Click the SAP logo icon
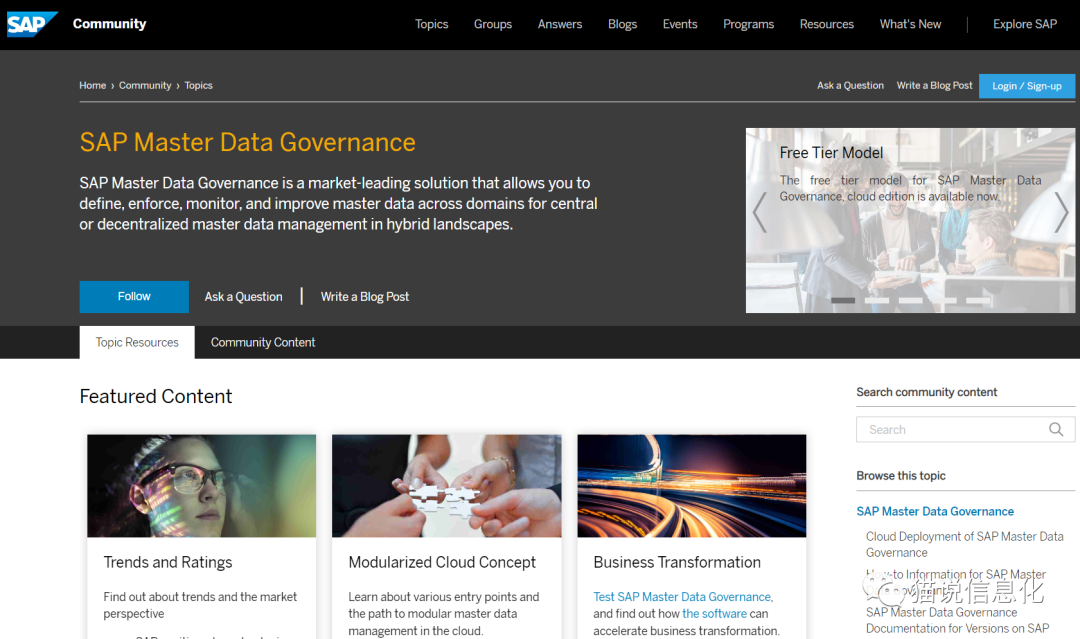Image resolution: width=1080 pixels, height=639 pixels. (32, 24)
